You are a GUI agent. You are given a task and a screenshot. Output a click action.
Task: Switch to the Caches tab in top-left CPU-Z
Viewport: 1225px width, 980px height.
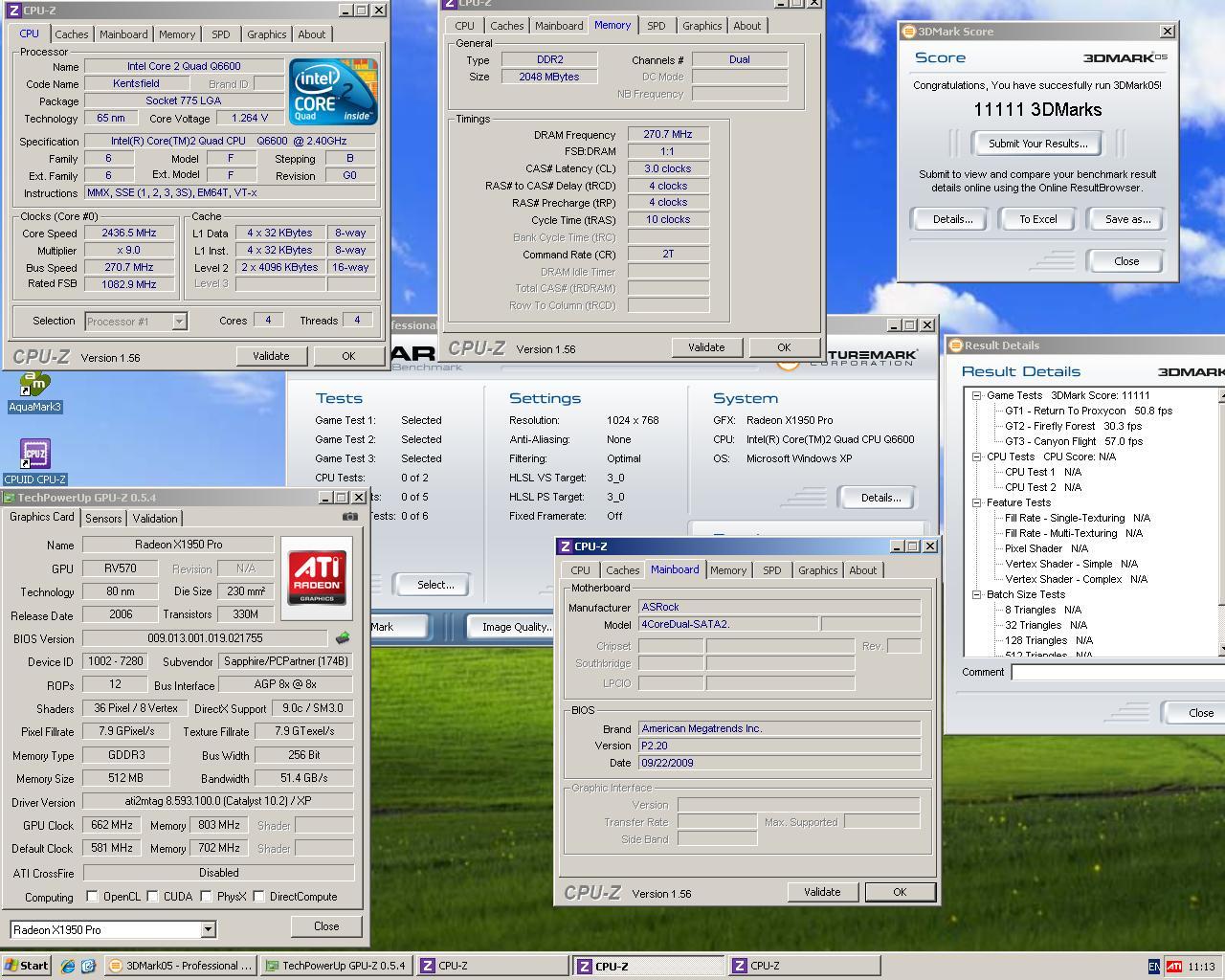click(x=71, y=34)
